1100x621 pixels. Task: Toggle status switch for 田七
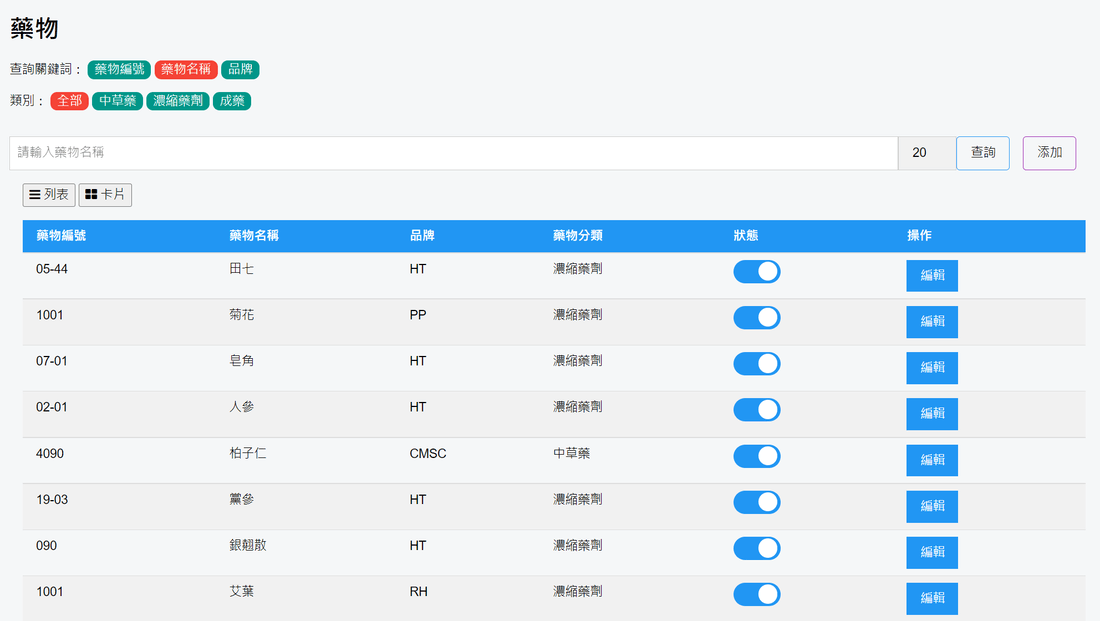point(757,272)
